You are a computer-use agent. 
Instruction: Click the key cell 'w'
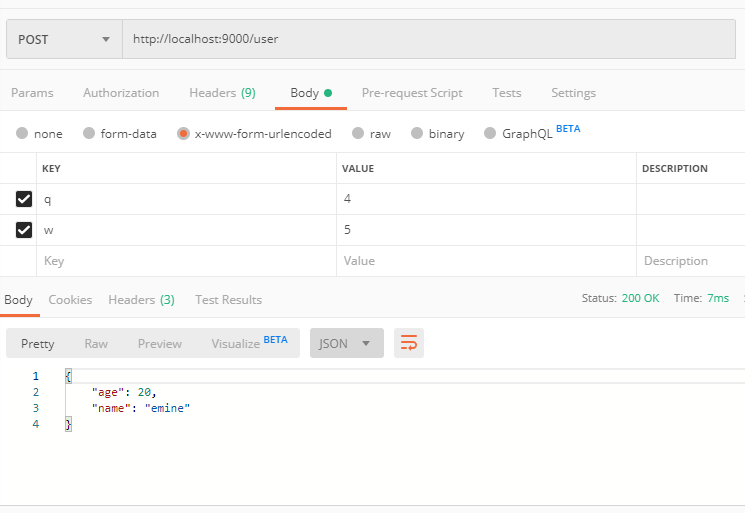click(186, 230)
